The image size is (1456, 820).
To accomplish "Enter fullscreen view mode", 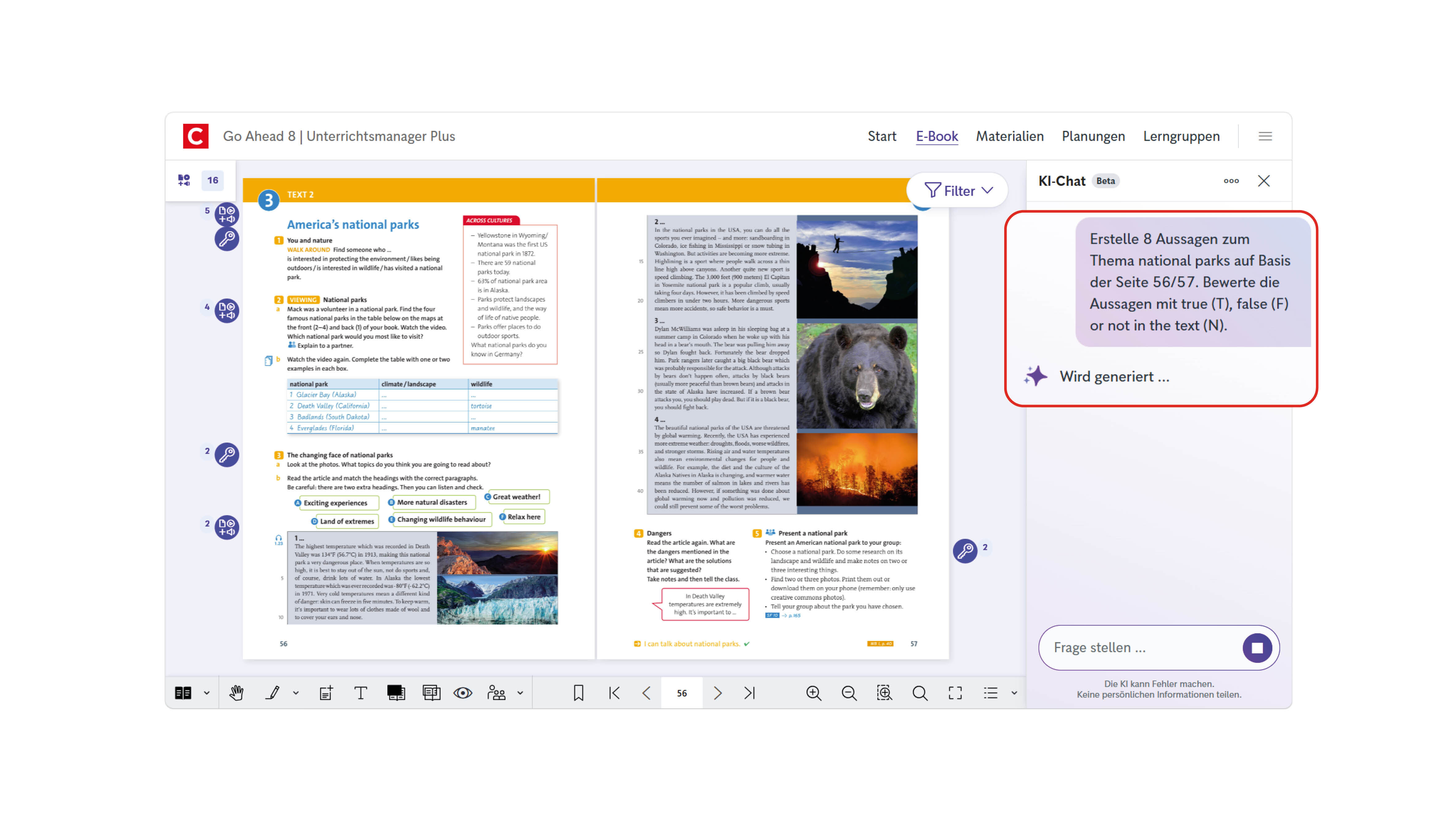I will (x=955, y=693).
